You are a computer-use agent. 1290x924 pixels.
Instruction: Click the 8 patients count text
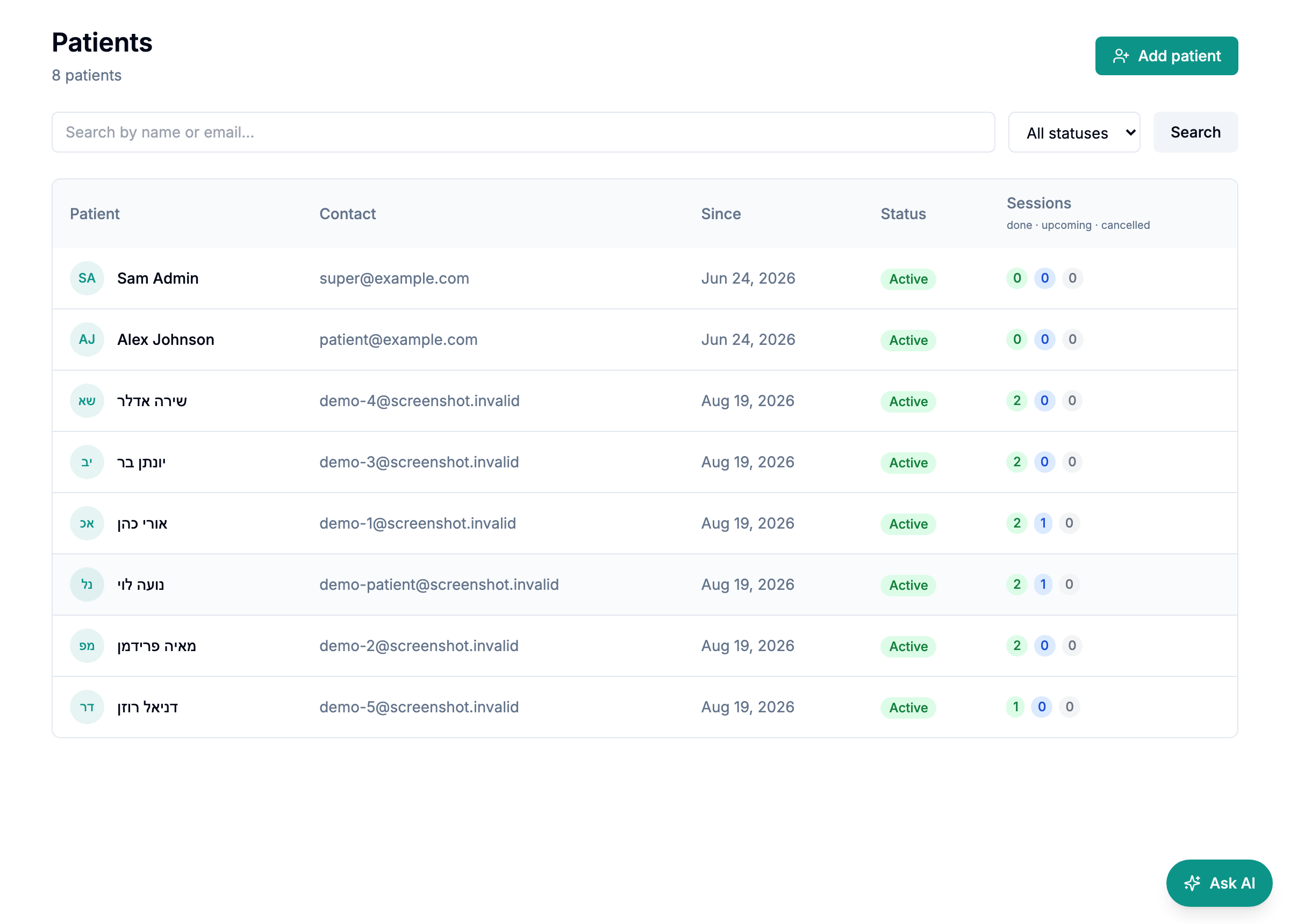click(x=87, y=75)
